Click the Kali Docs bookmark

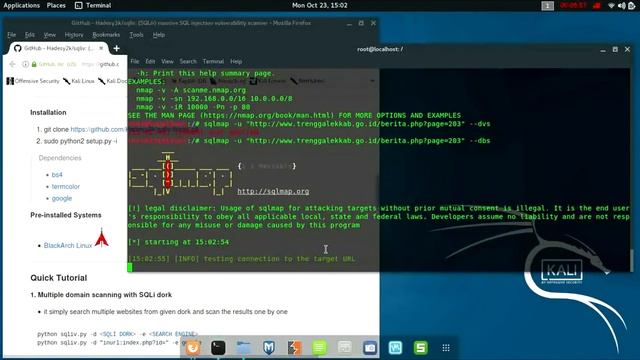[x=112, y=81]
